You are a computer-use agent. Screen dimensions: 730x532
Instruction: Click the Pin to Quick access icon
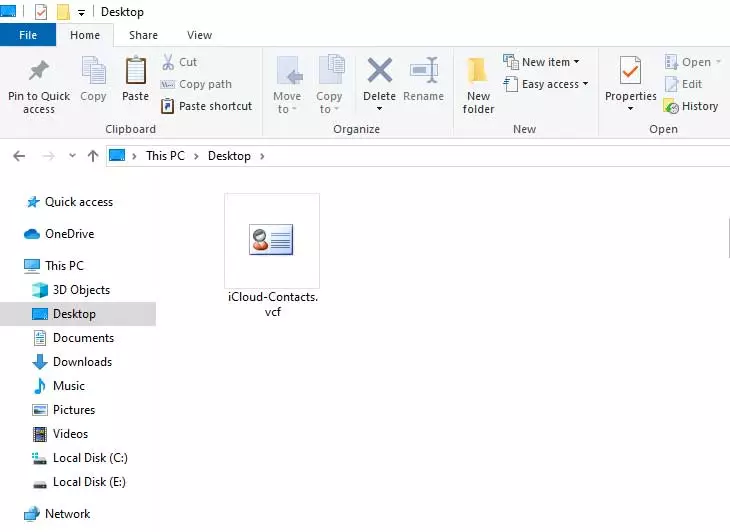click(38, 72)
